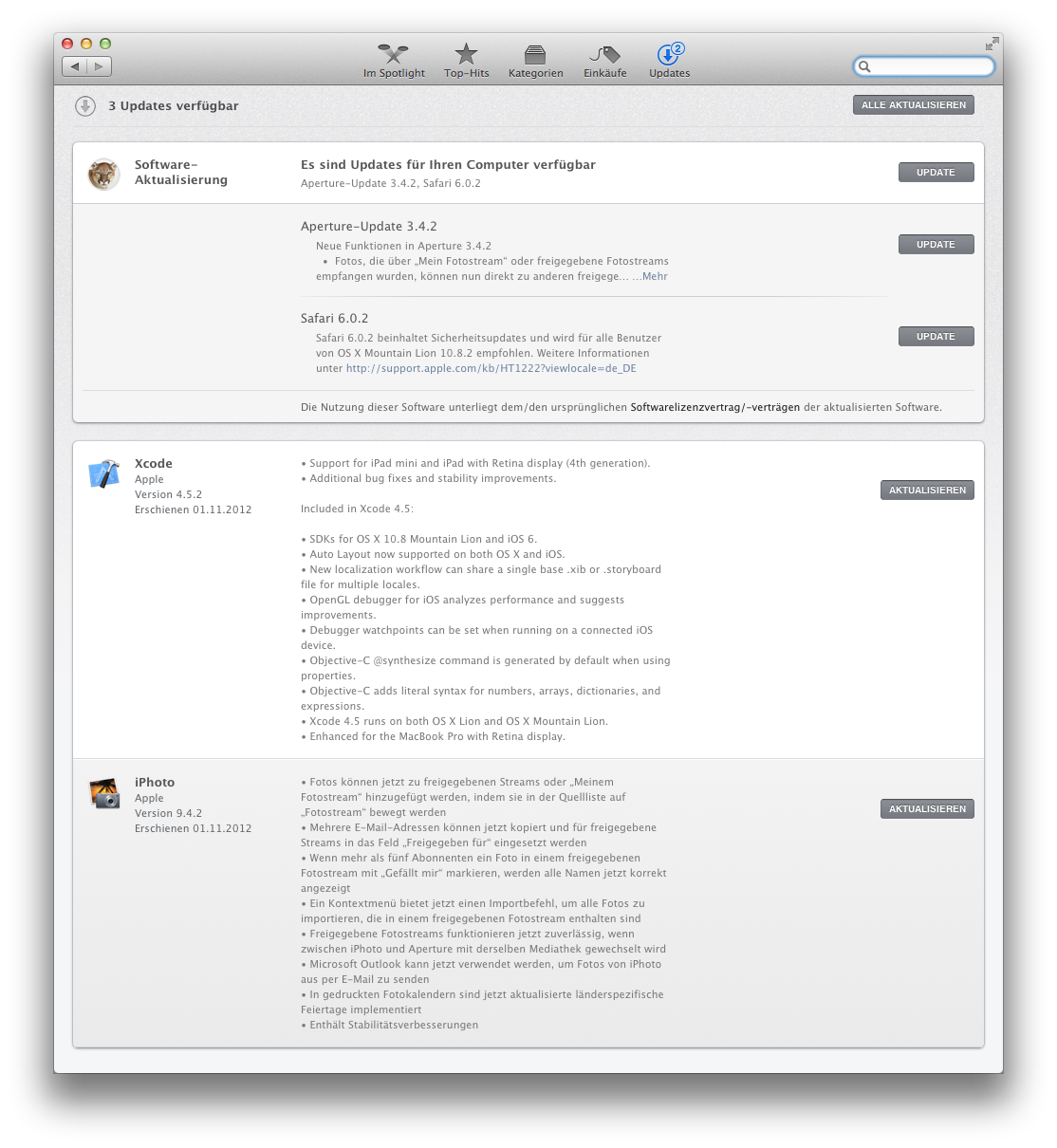Click the 'Version 9.4.2' text
Viewport: 1057px width, 1148px height.
(169, 814)
